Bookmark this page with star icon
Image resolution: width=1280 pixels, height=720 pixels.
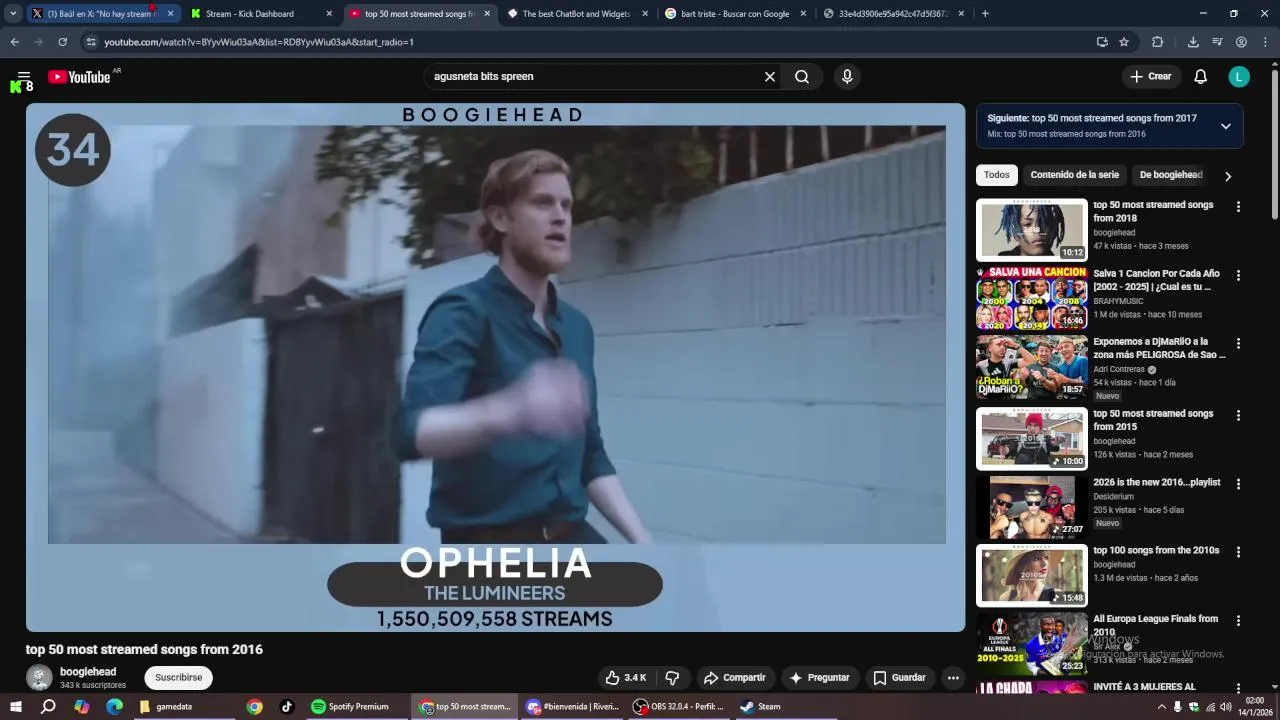(1124, 42)
